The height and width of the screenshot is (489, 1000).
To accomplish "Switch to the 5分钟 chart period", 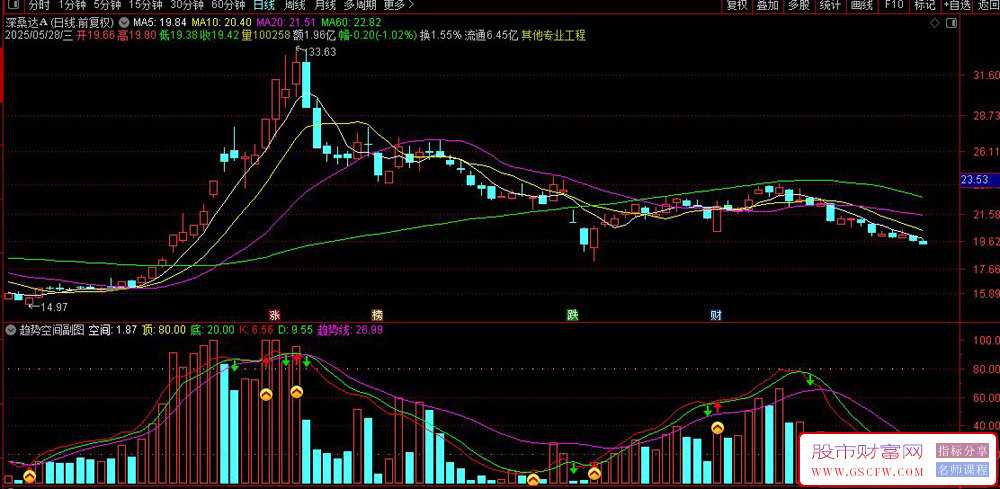I will pyautogui.click(x=107, y=6).
